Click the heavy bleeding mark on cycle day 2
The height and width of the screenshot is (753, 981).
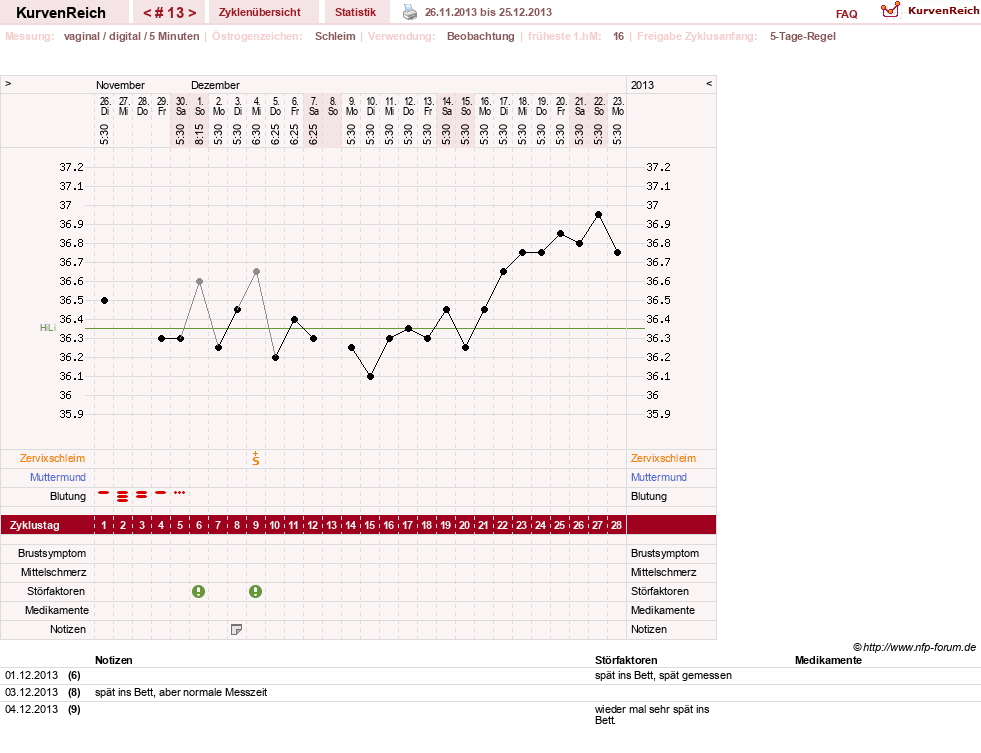pos(123,497)
